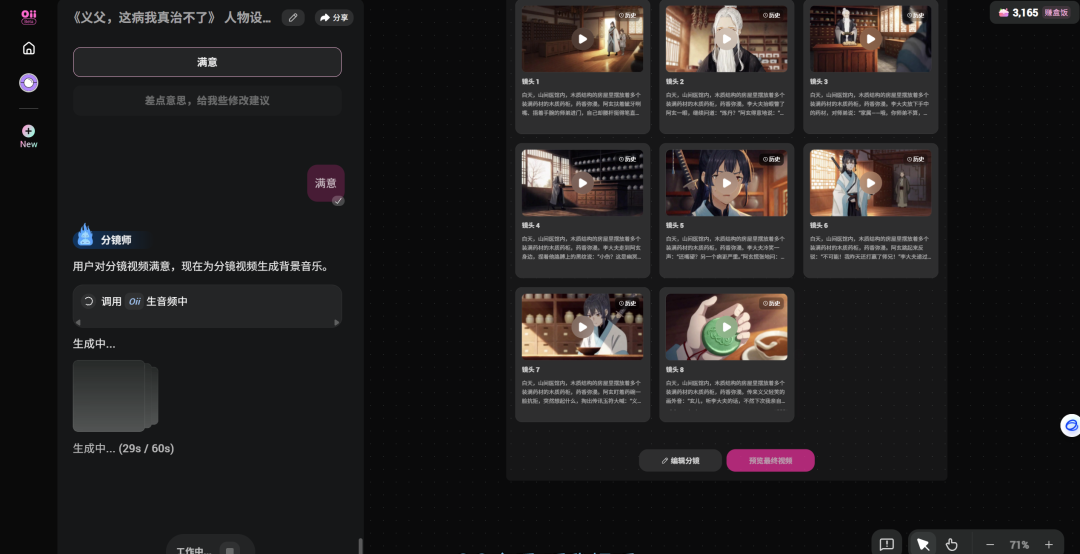The height and width of the screenshot is (554, 1080).
Task: Select 差点意思，给我些修改建议 option
Action: click(x=207, y=101)
